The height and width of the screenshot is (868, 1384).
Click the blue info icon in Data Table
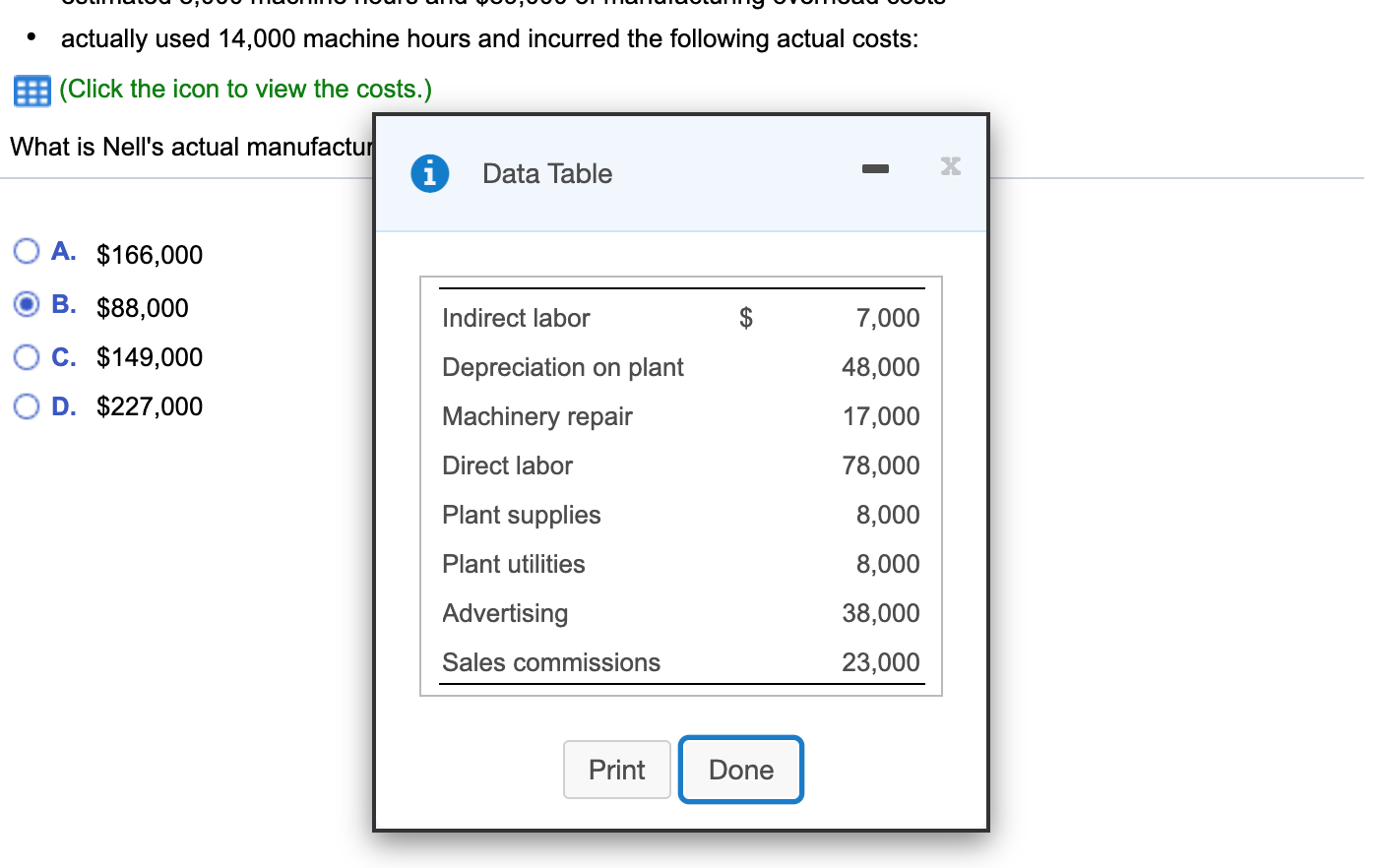429,173
